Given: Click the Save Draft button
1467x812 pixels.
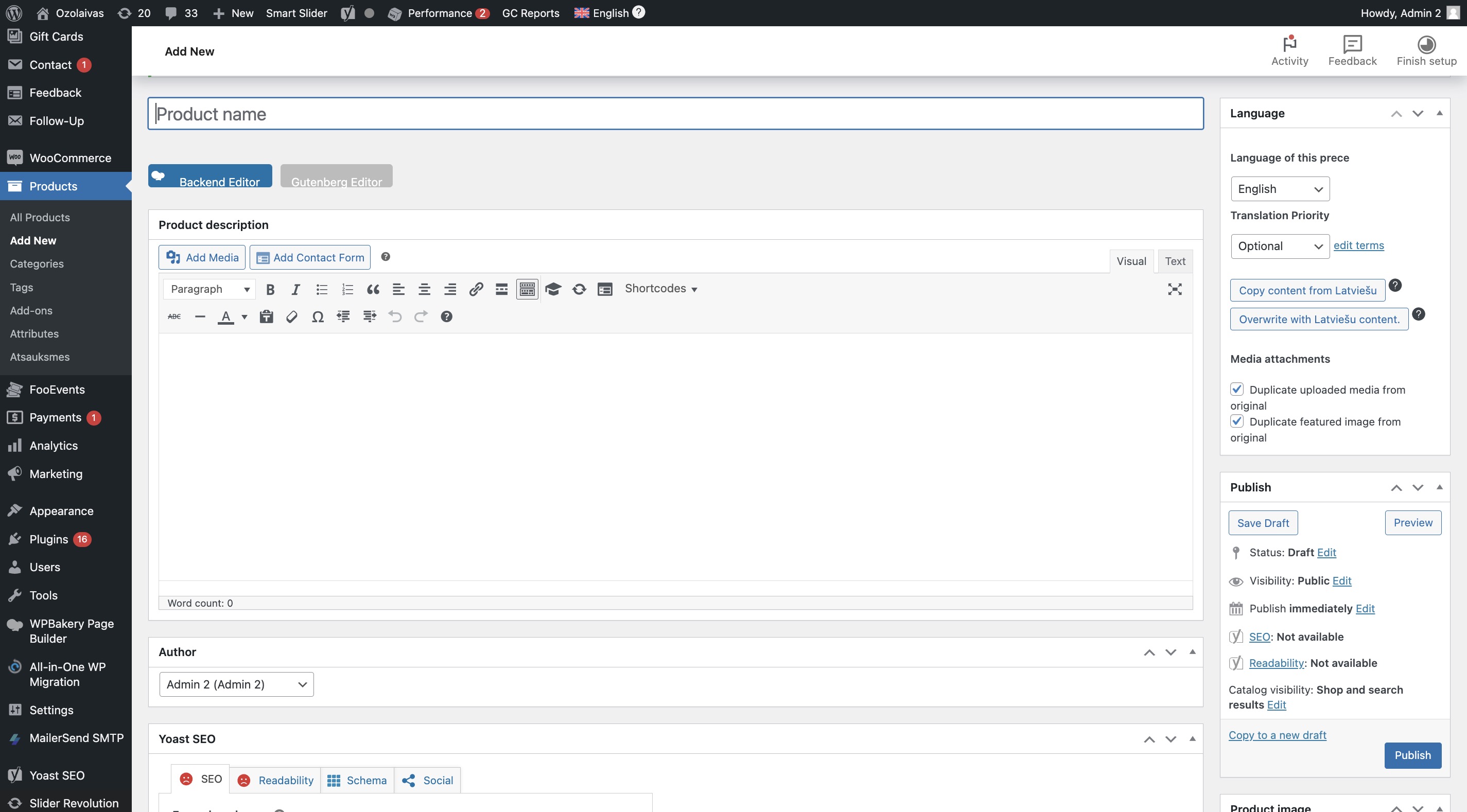Looking at the screenshot, I should click(1263, 523).
